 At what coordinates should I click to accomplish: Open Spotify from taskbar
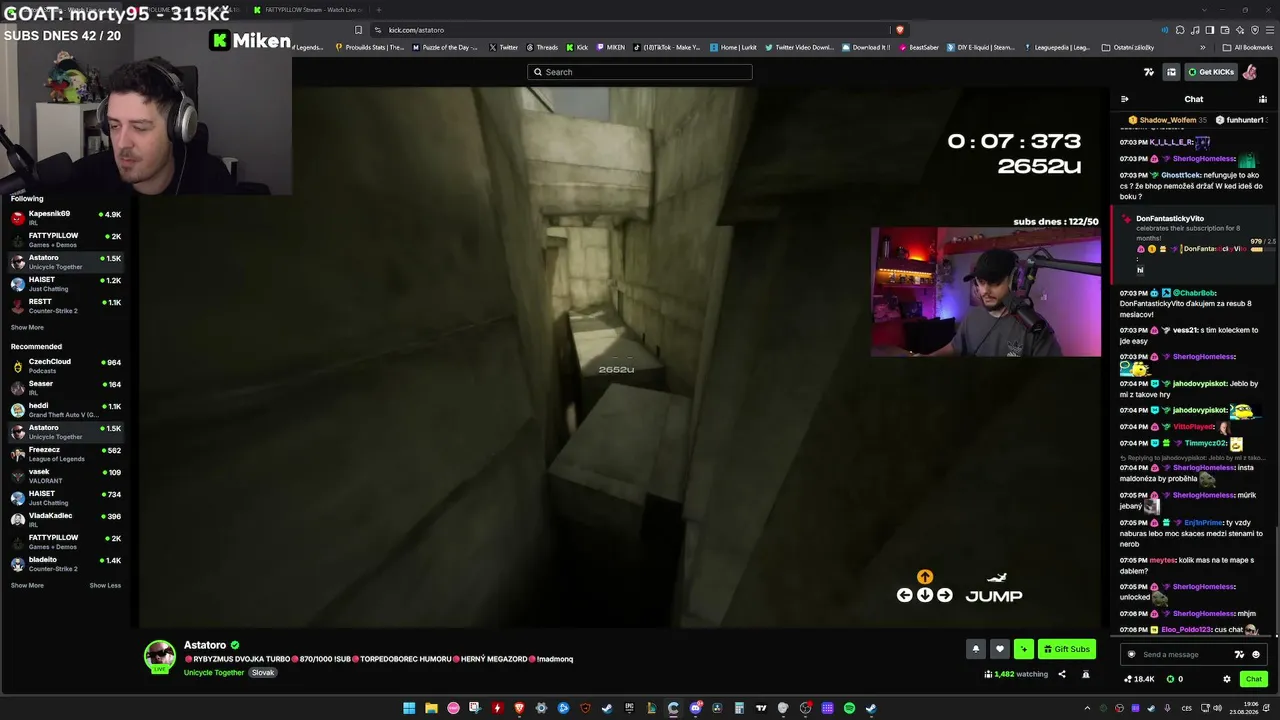pyautogui.click(x=849, y=708)
